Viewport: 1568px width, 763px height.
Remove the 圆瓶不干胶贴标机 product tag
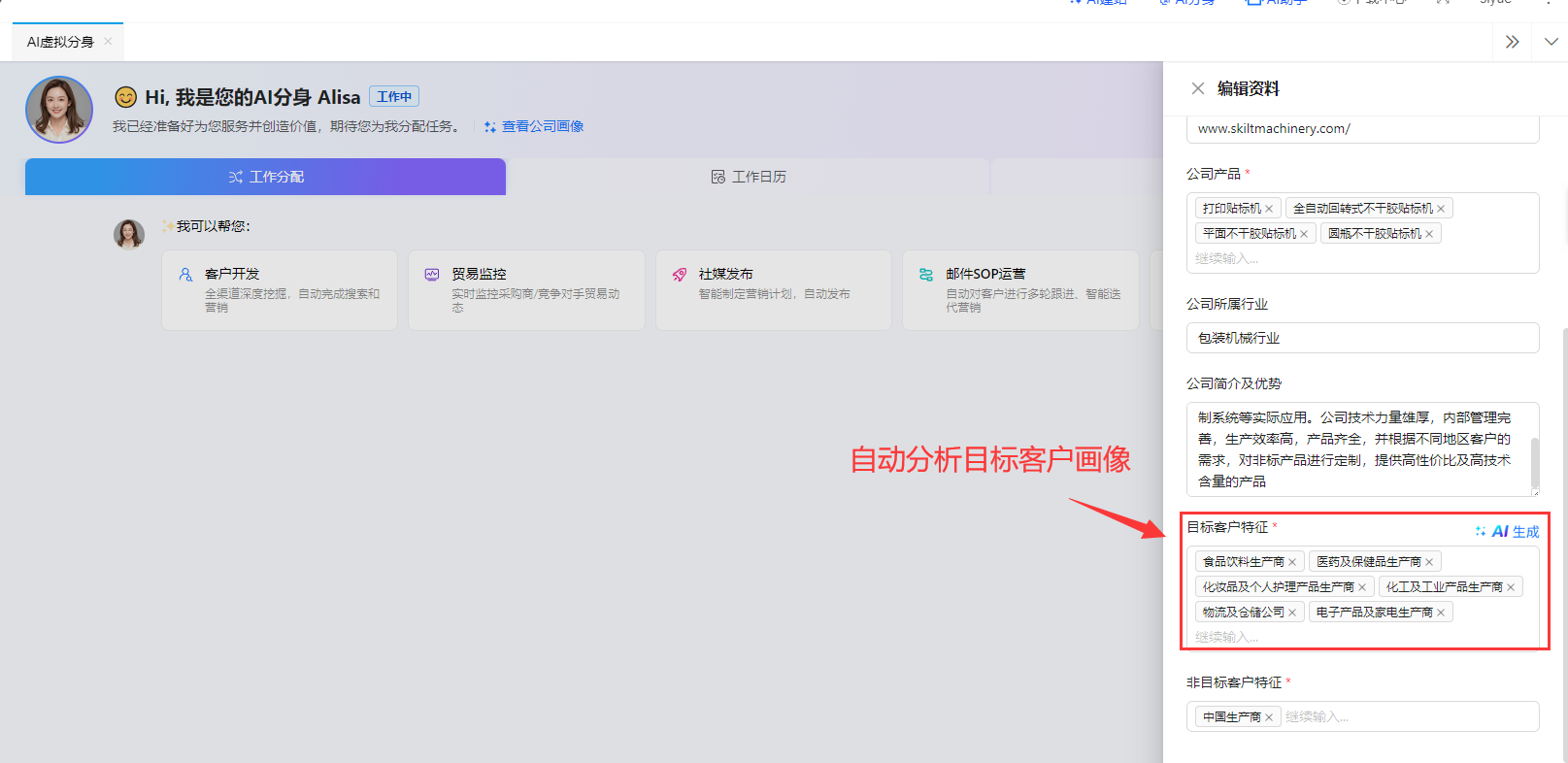[1429, 234]
